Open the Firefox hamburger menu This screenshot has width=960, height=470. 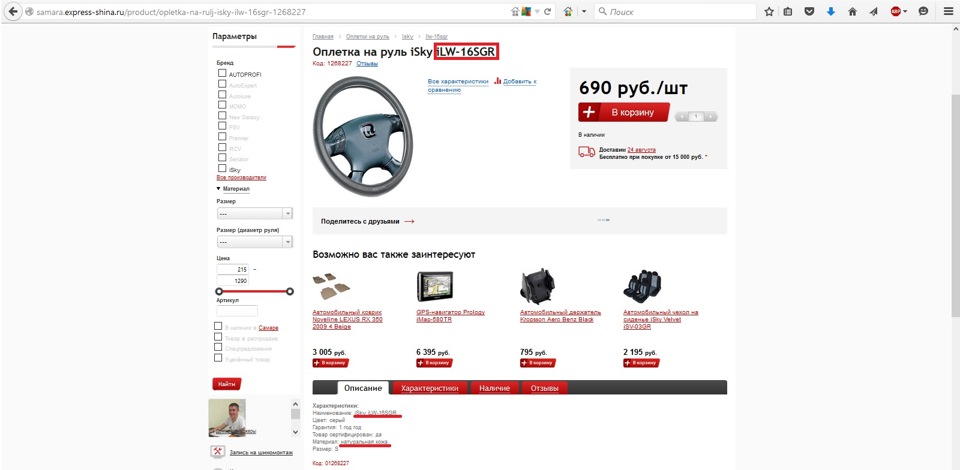946,12
